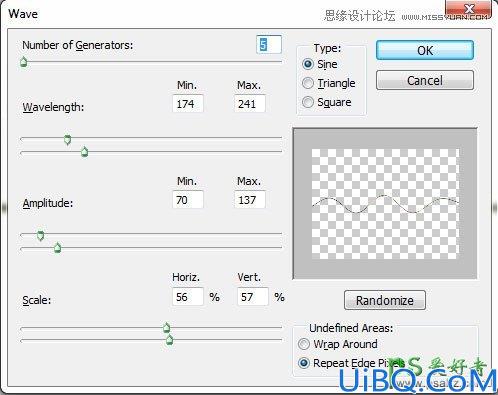Click the Amplitude Min. field showing 70
This screenshot has height=395, width=498.
[x=188, y=200]
